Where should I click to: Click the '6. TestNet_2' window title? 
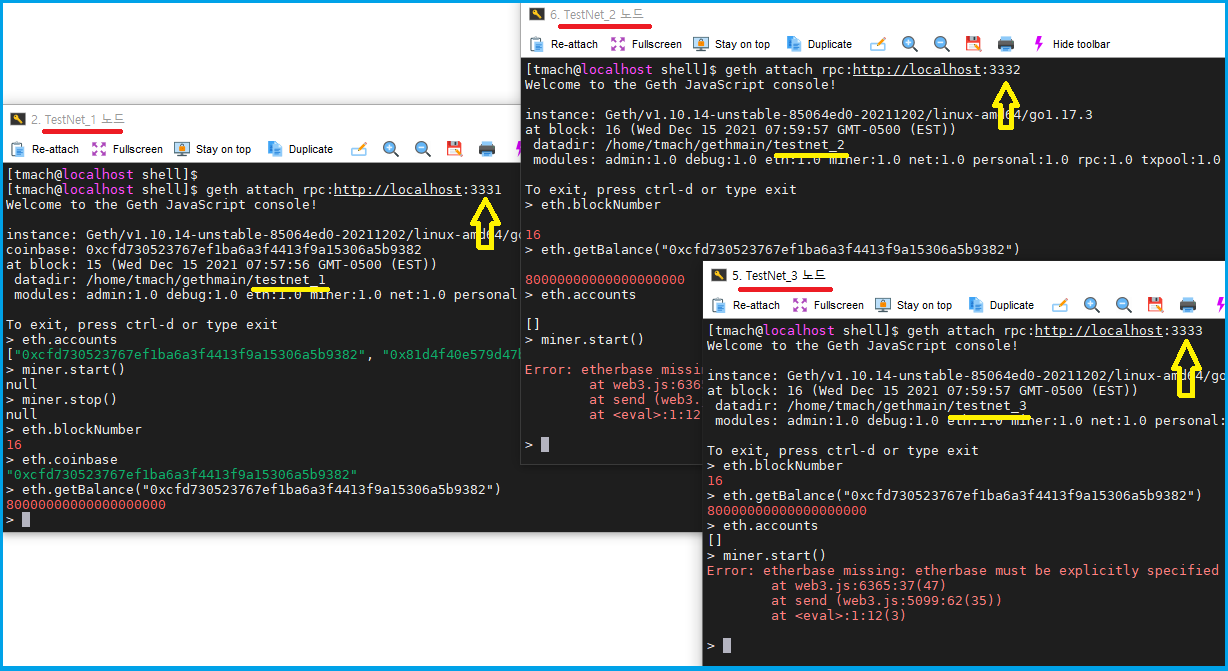tap(597, 14)
